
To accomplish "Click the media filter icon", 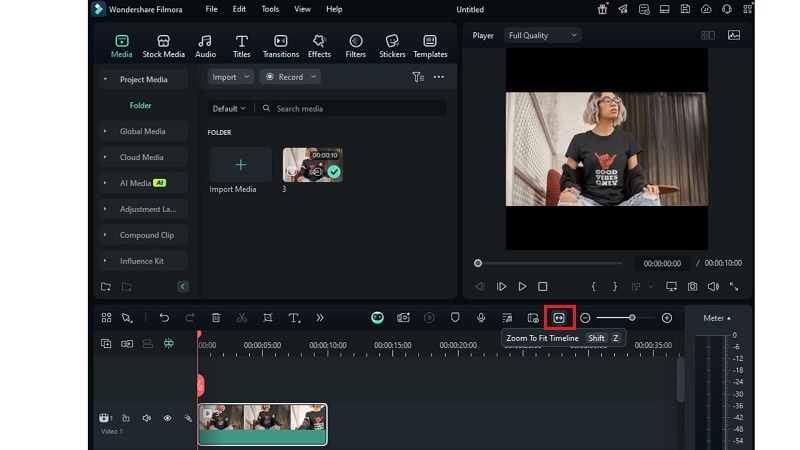I will pos(418,77).
